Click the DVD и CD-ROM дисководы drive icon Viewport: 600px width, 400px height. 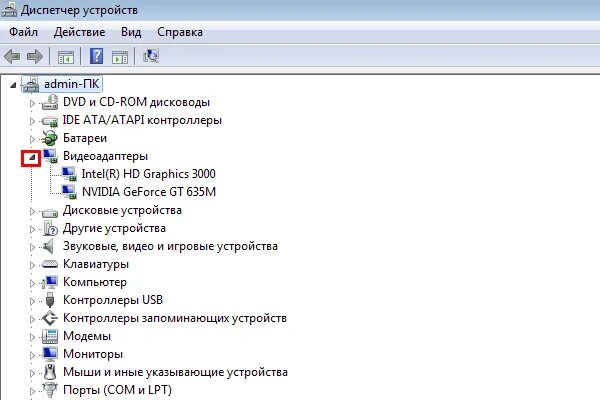click(x=50, y=102)
